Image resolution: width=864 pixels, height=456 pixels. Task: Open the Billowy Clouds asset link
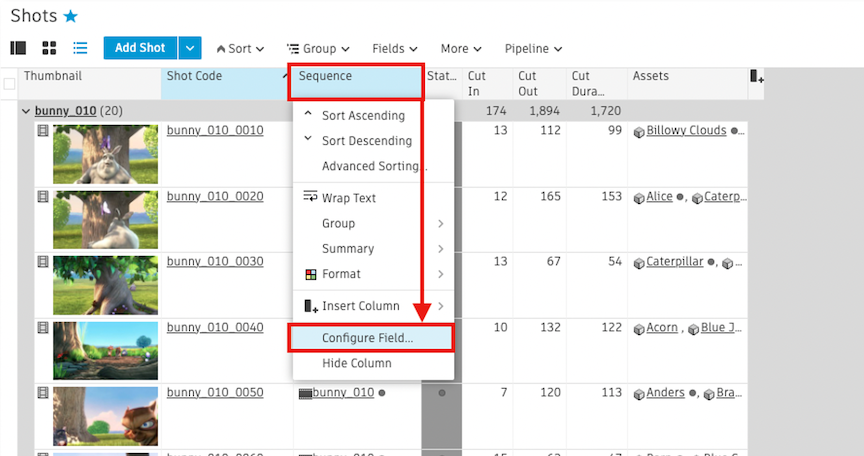tap(686, 131)
